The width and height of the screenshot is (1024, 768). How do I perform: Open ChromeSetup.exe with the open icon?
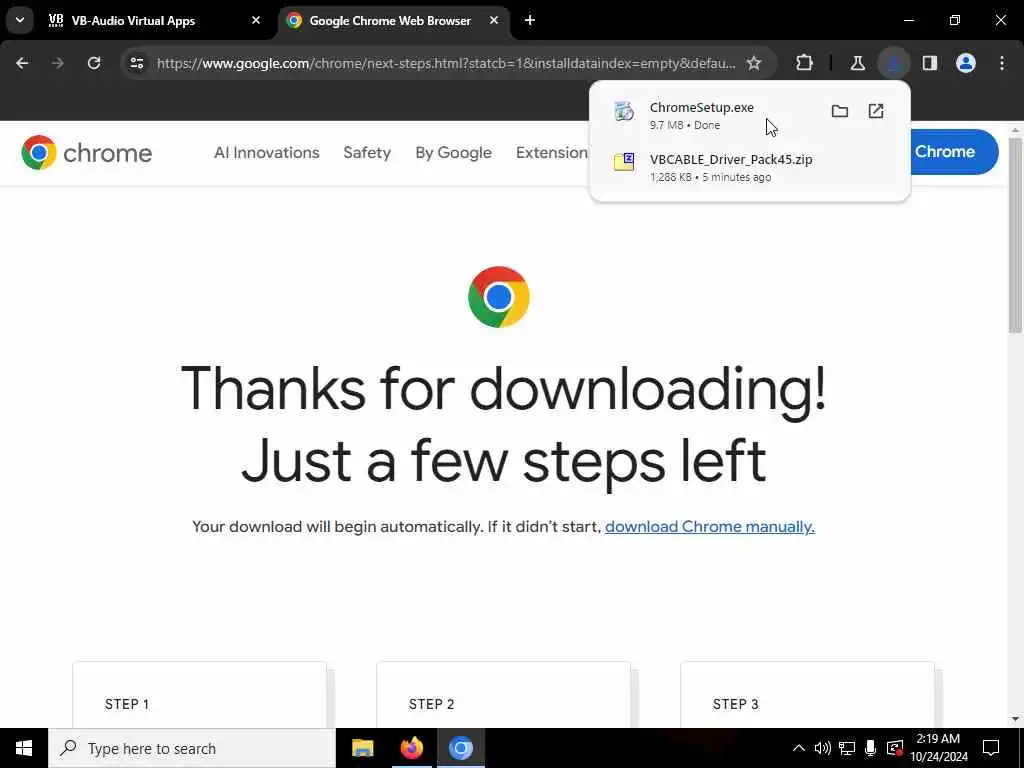point(876,111)
